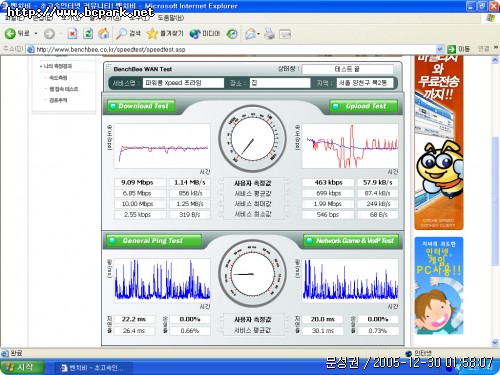500x375 pixels.
Task: Select the 10.00 Mbps maximum value
Action: (x=140, y=204)
